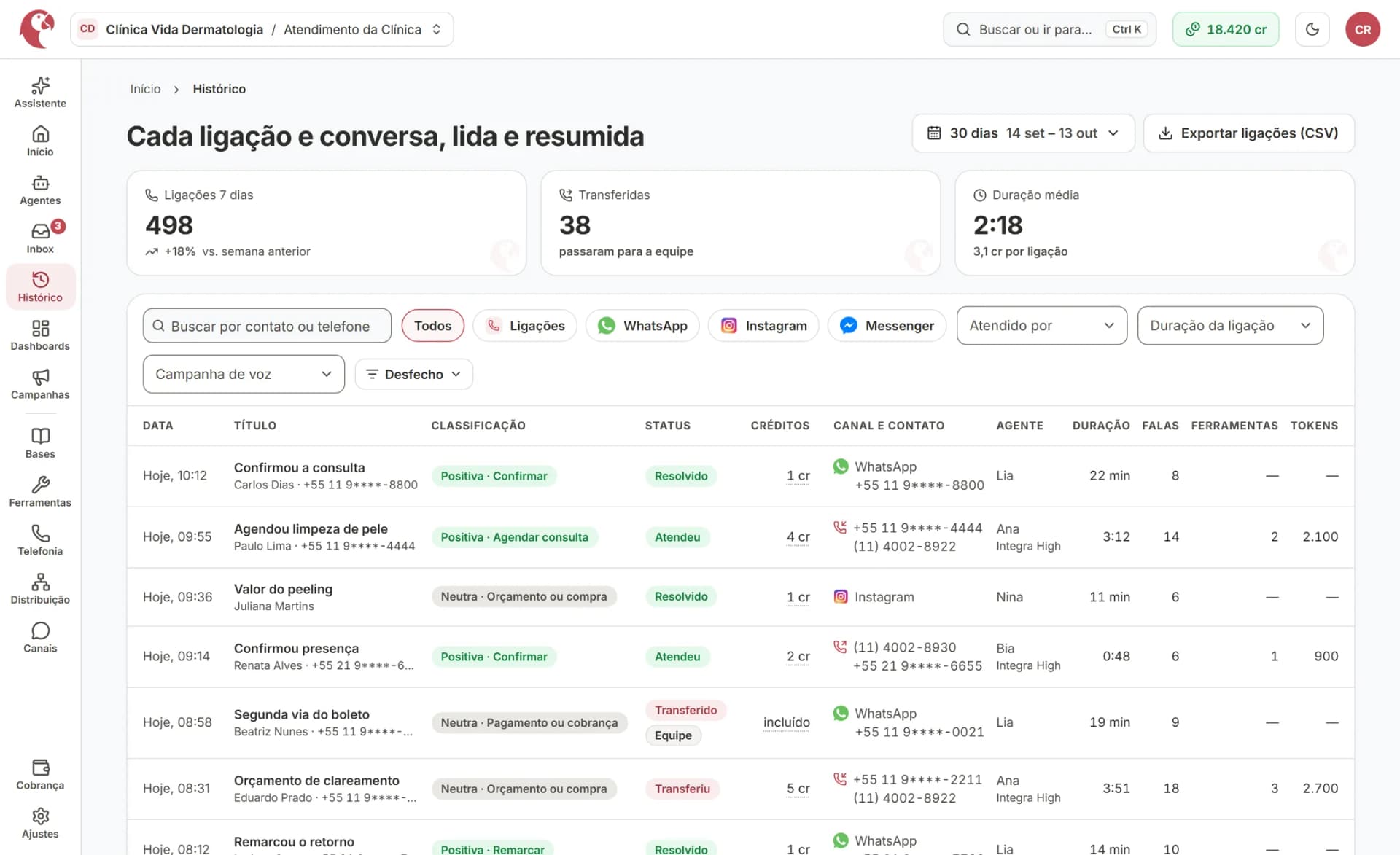
Task: Click Buscar por contato ou telefone field
Action: [x=267, y=326]
